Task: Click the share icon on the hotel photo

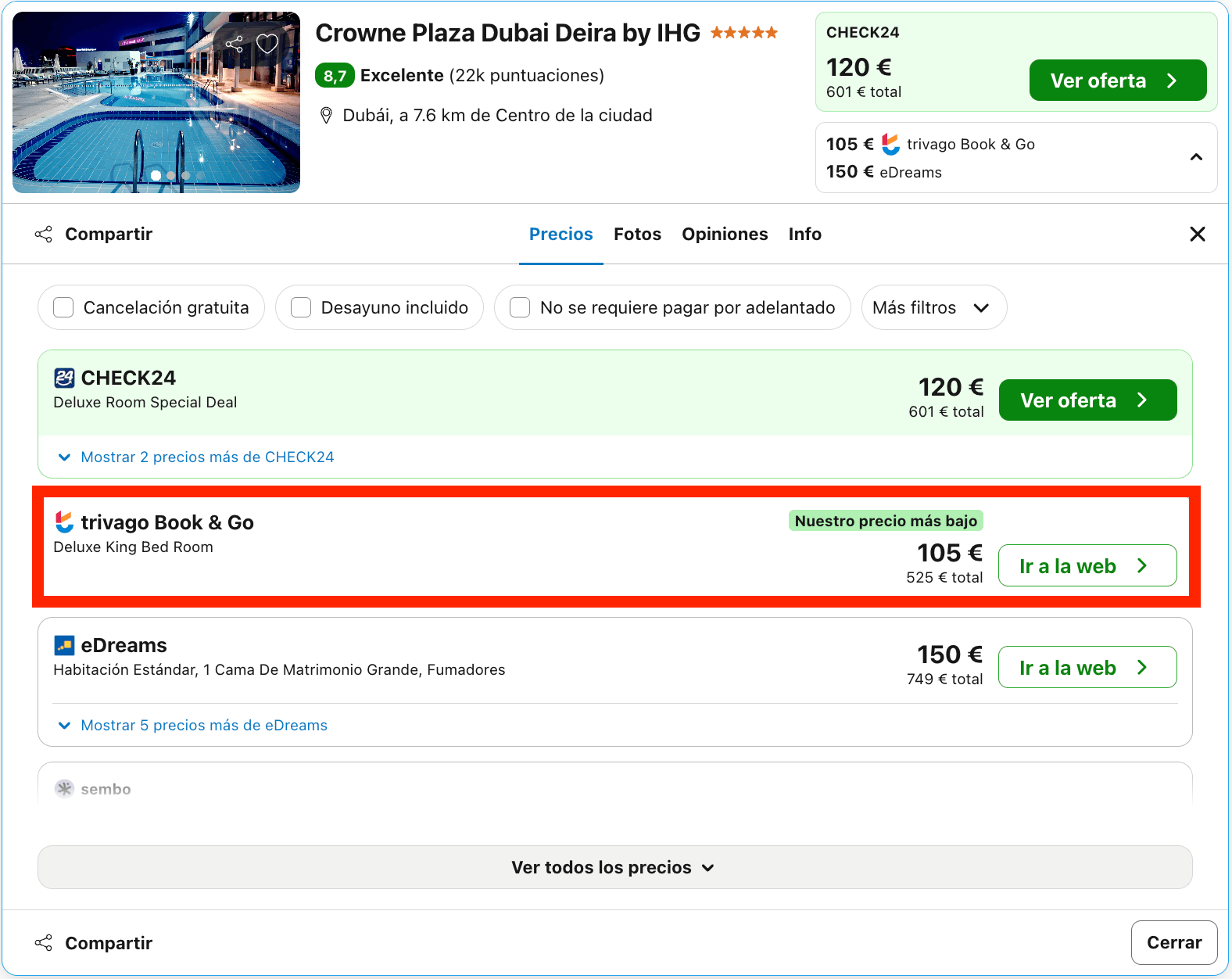Action: pos(234,44)
